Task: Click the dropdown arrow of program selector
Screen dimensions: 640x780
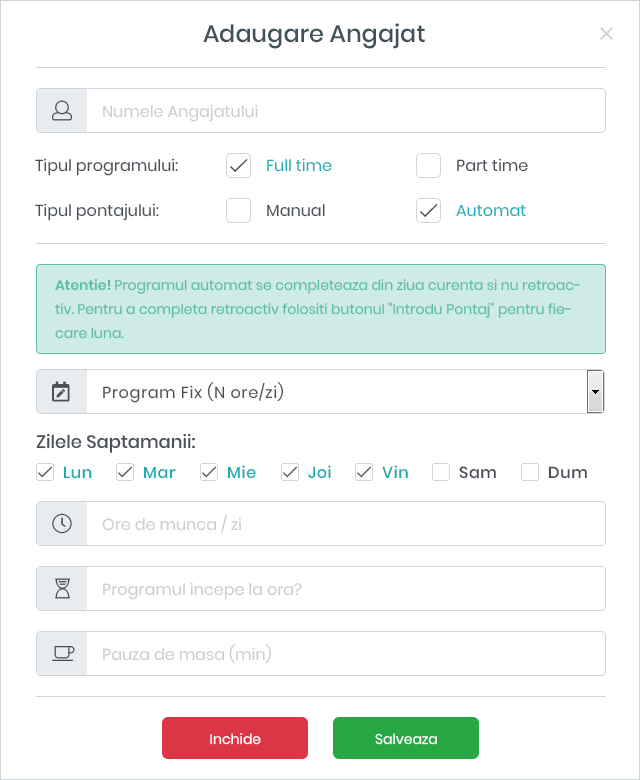Action: [x=596, y=392]
